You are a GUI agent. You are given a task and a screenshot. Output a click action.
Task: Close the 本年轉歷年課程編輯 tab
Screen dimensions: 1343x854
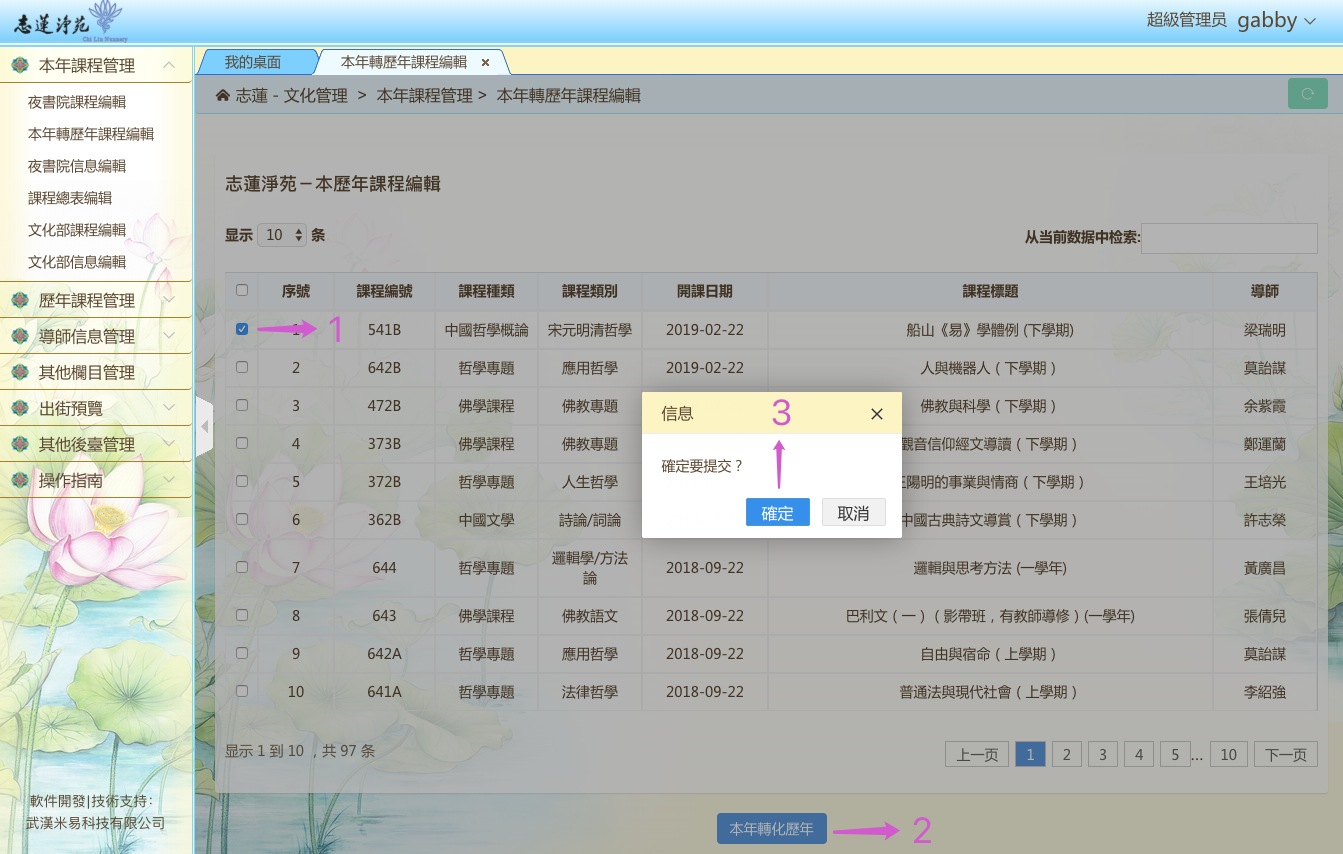coord(485,62)
